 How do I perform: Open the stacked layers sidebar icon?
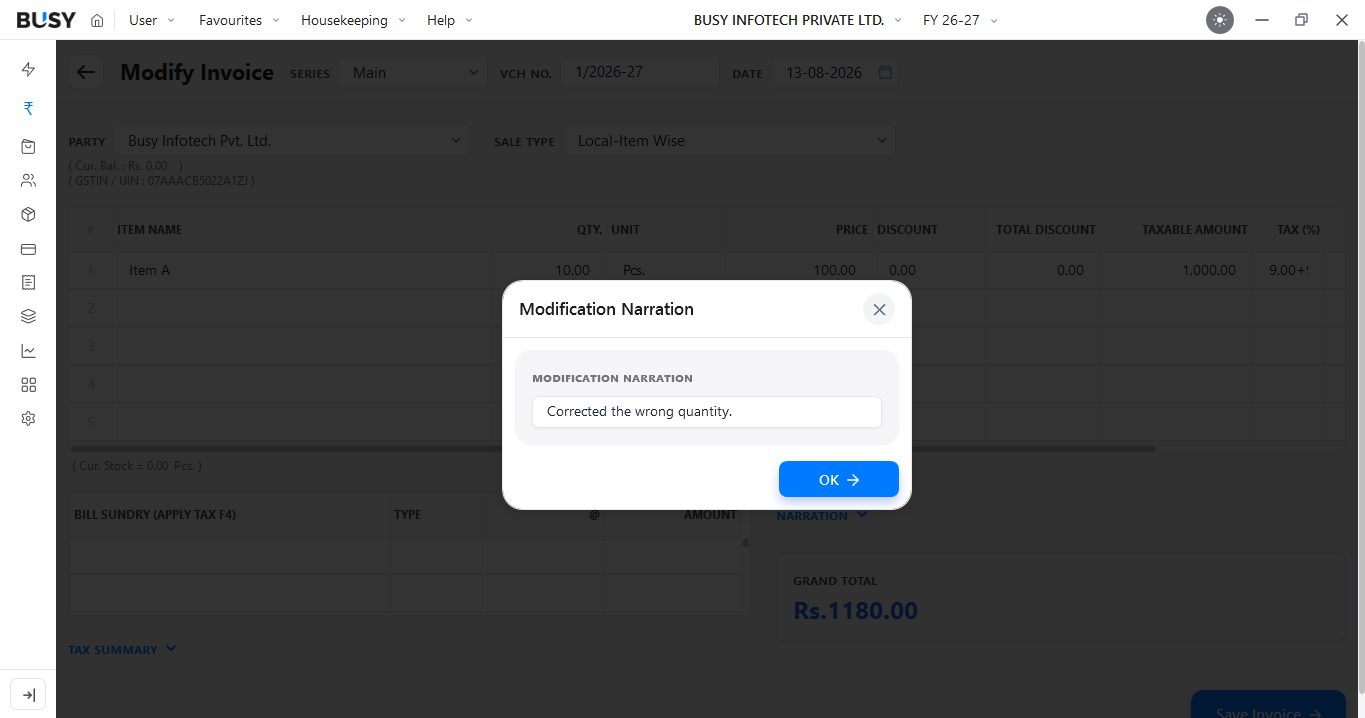[28, 316]
